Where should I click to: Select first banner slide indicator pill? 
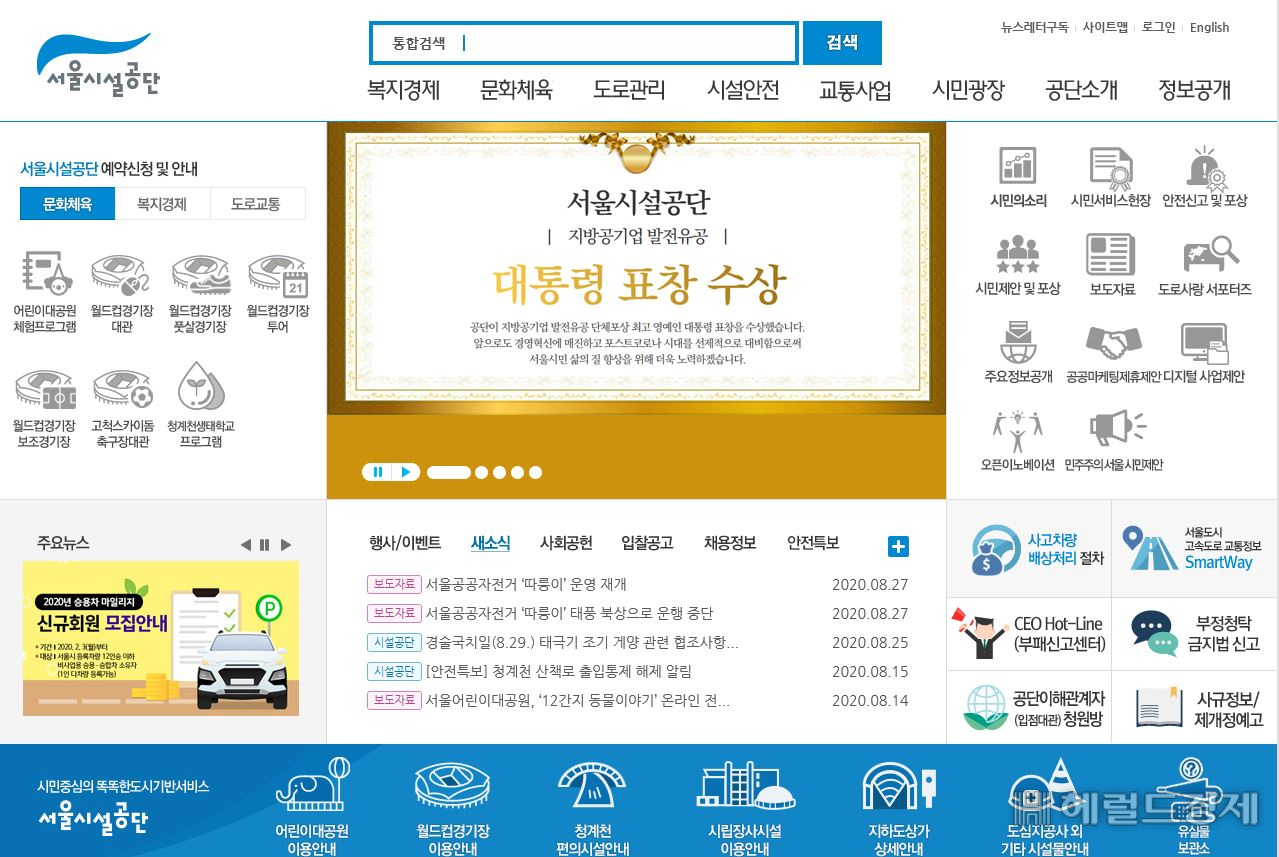[449, 472]
